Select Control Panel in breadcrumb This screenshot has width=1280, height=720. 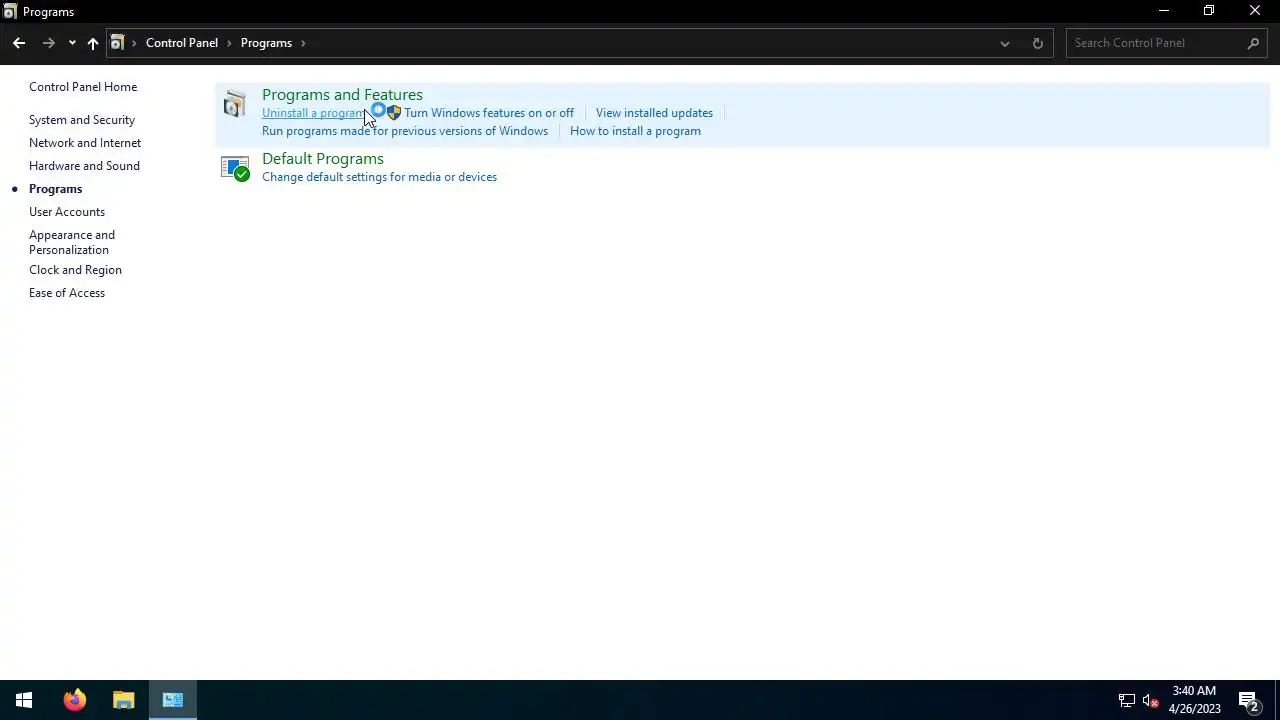[182, 43]
